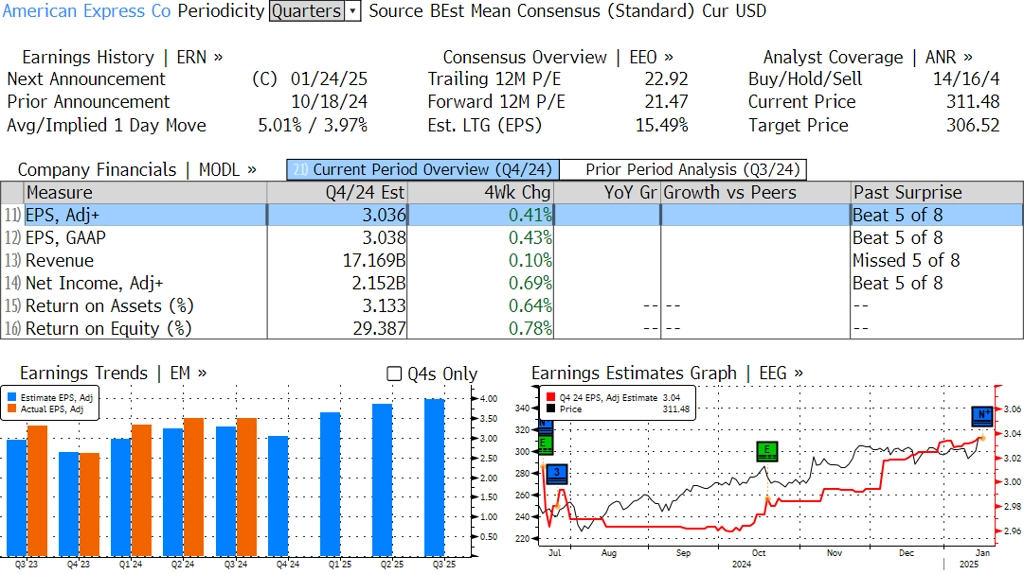Select the EPS, GAAP row
This screenshot has height=574, width=1024.
(x=512, y=238)
